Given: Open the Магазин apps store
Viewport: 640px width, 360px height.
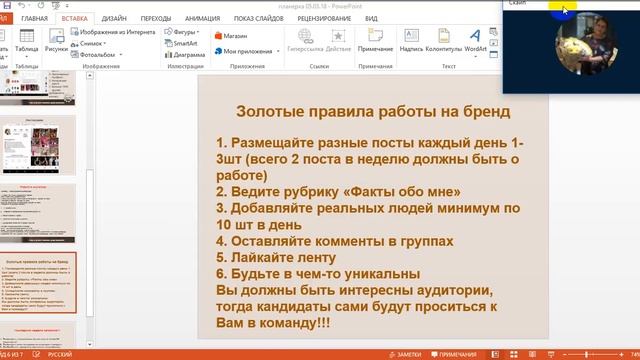Looking at the screenshot, I should pos(231,36).
